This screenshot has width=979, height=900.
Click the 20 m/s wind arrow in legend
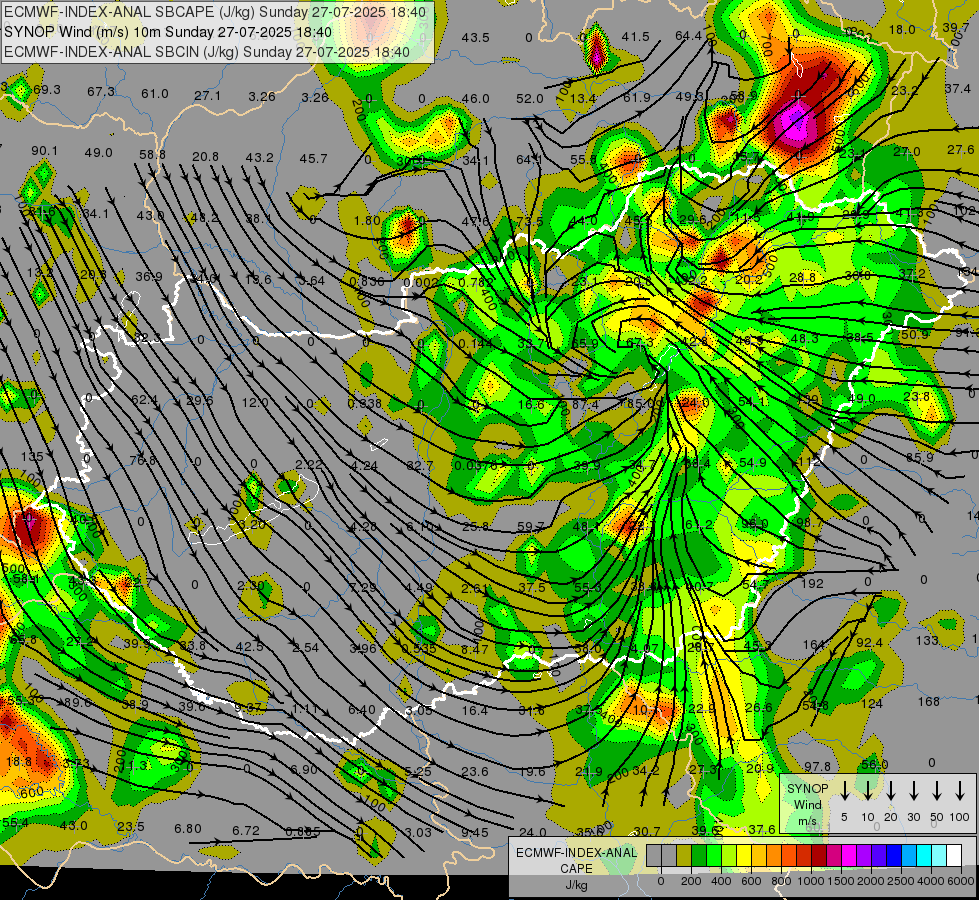(x=890, y=791)
